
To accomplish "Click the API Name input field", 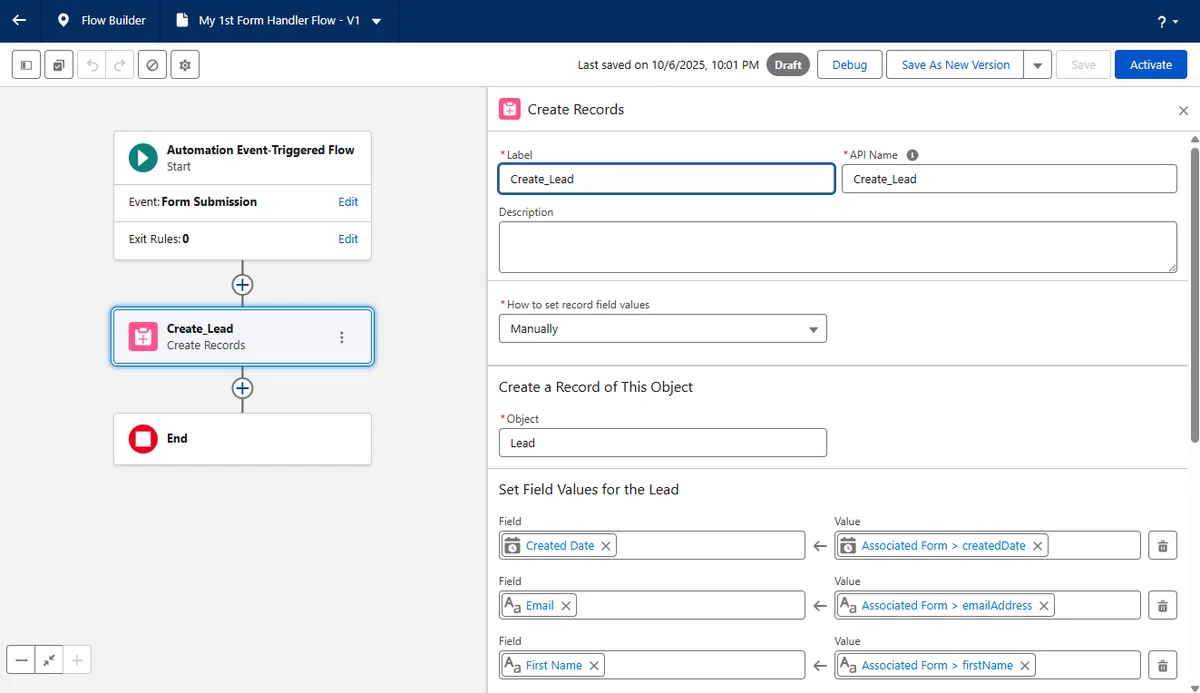I will pos(1009,179).
